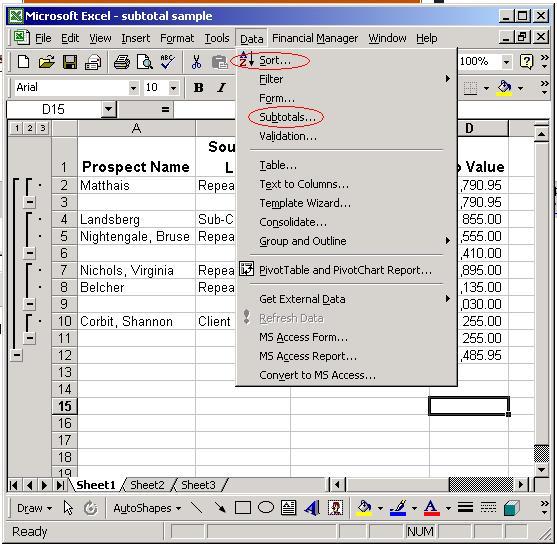Switch to the Sheet2 tab
This screenshot has height=547, width=557.
[x=147, y=485]
